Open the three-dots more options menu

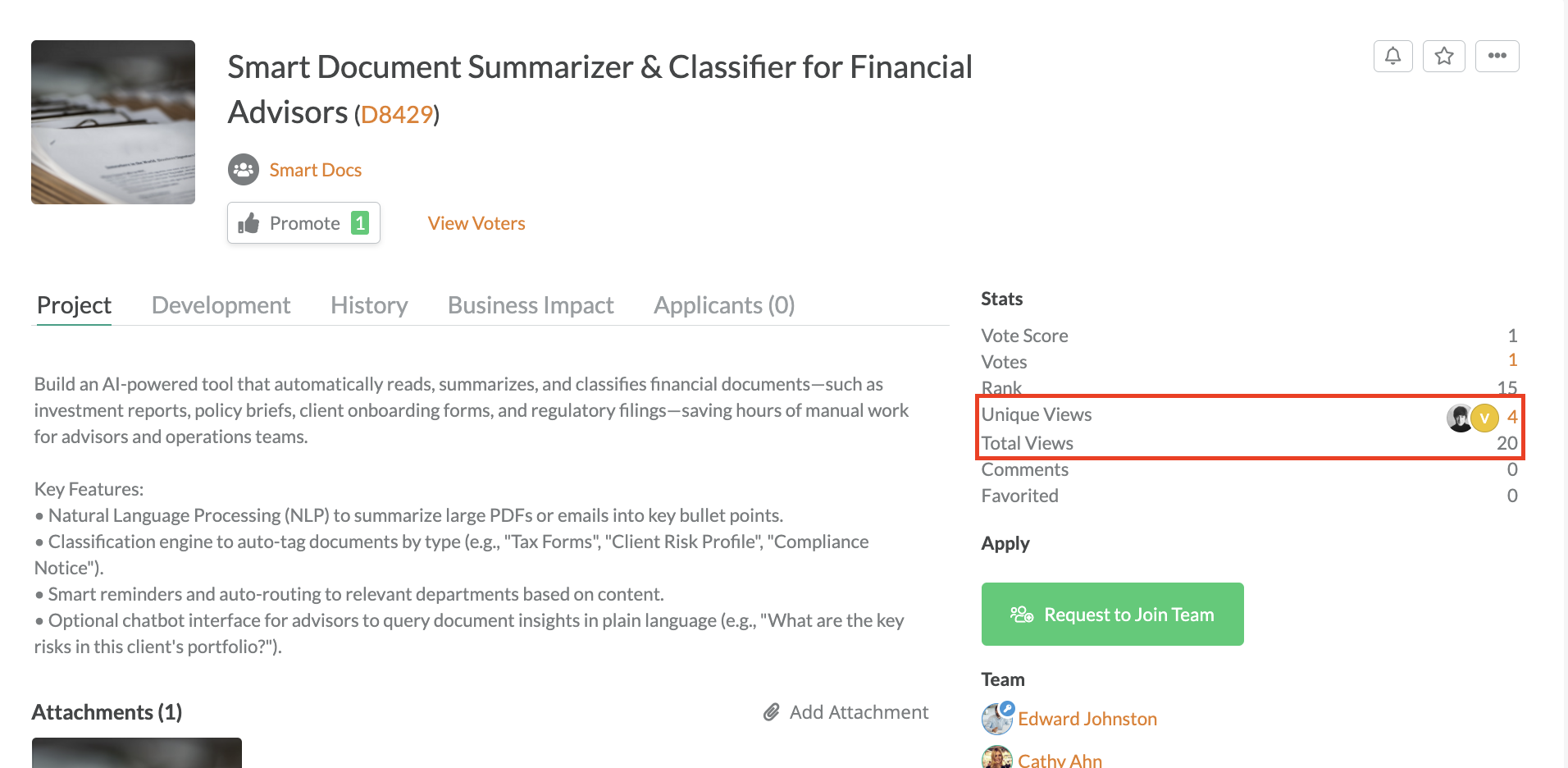[x=1497, y=56]
